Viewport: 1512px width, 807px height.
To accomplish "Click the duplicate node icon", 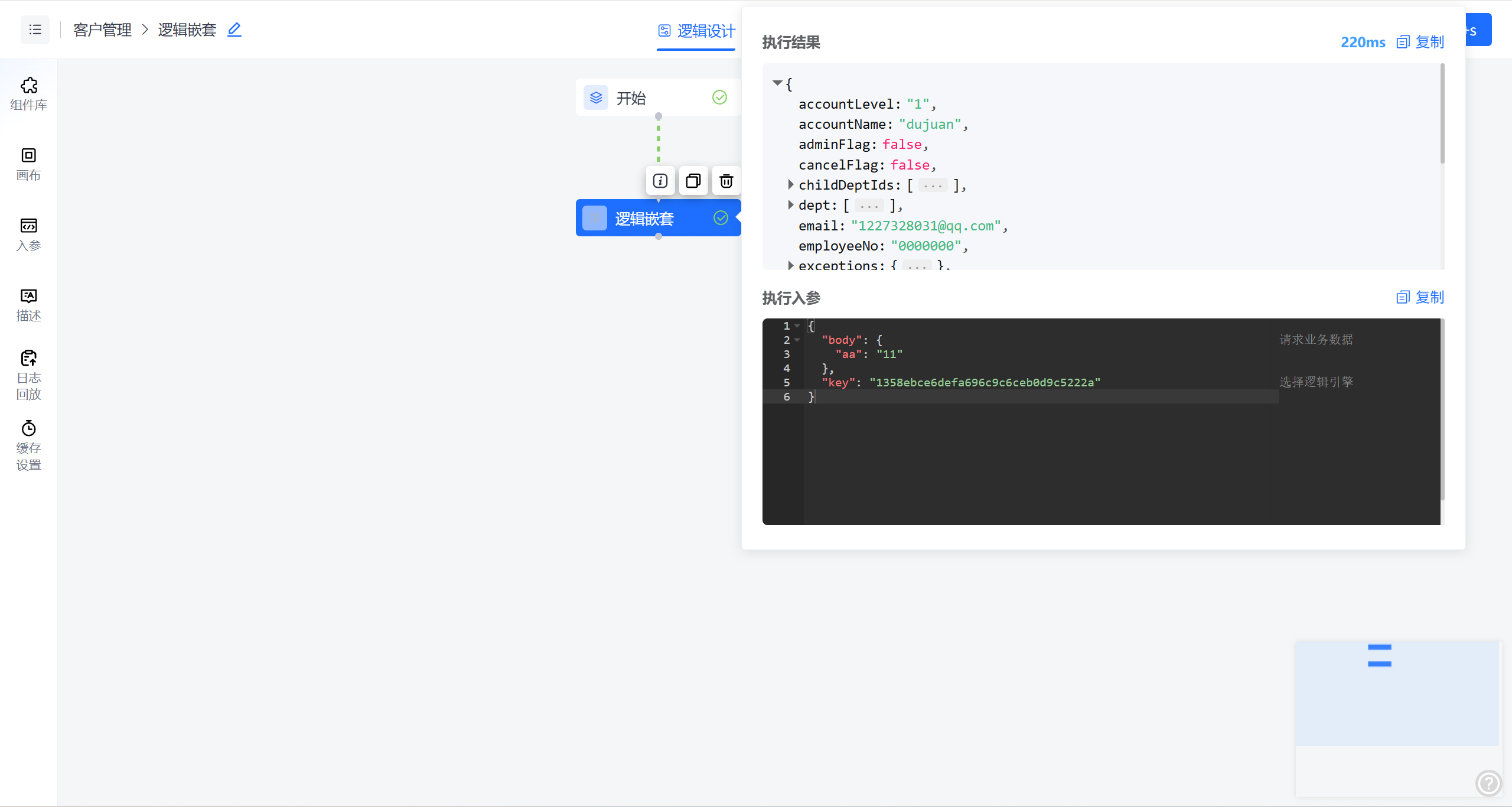I will (x=693, y=181).
